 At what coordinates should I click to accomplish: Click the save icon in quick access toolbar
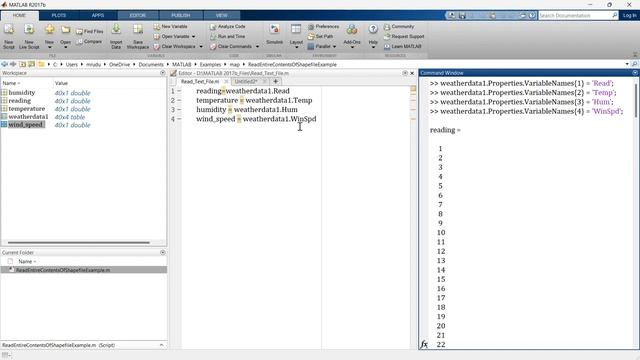462,16
